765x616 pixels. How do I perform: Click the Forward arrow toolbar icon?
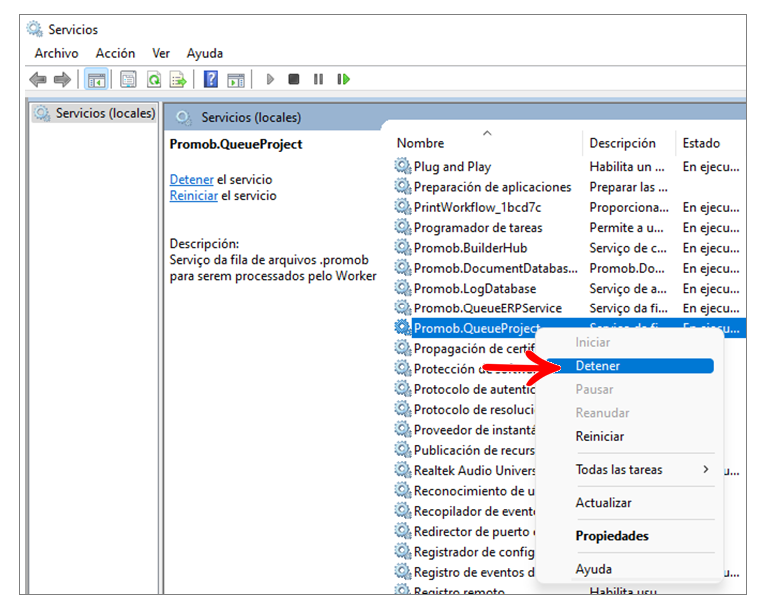[62, 79]
